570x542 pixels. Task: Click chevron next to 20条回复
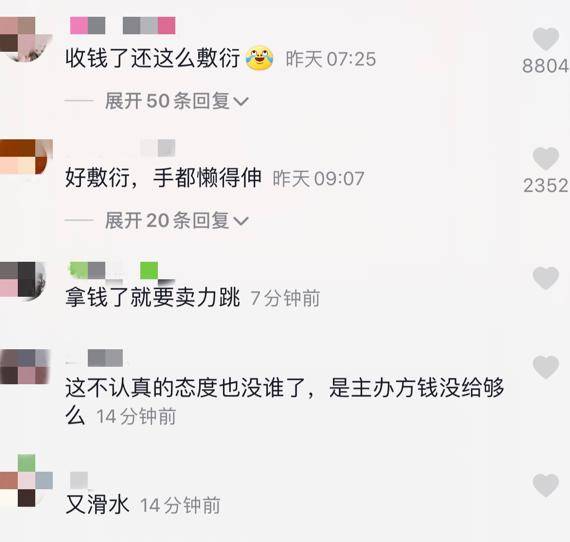pos(241,221)
